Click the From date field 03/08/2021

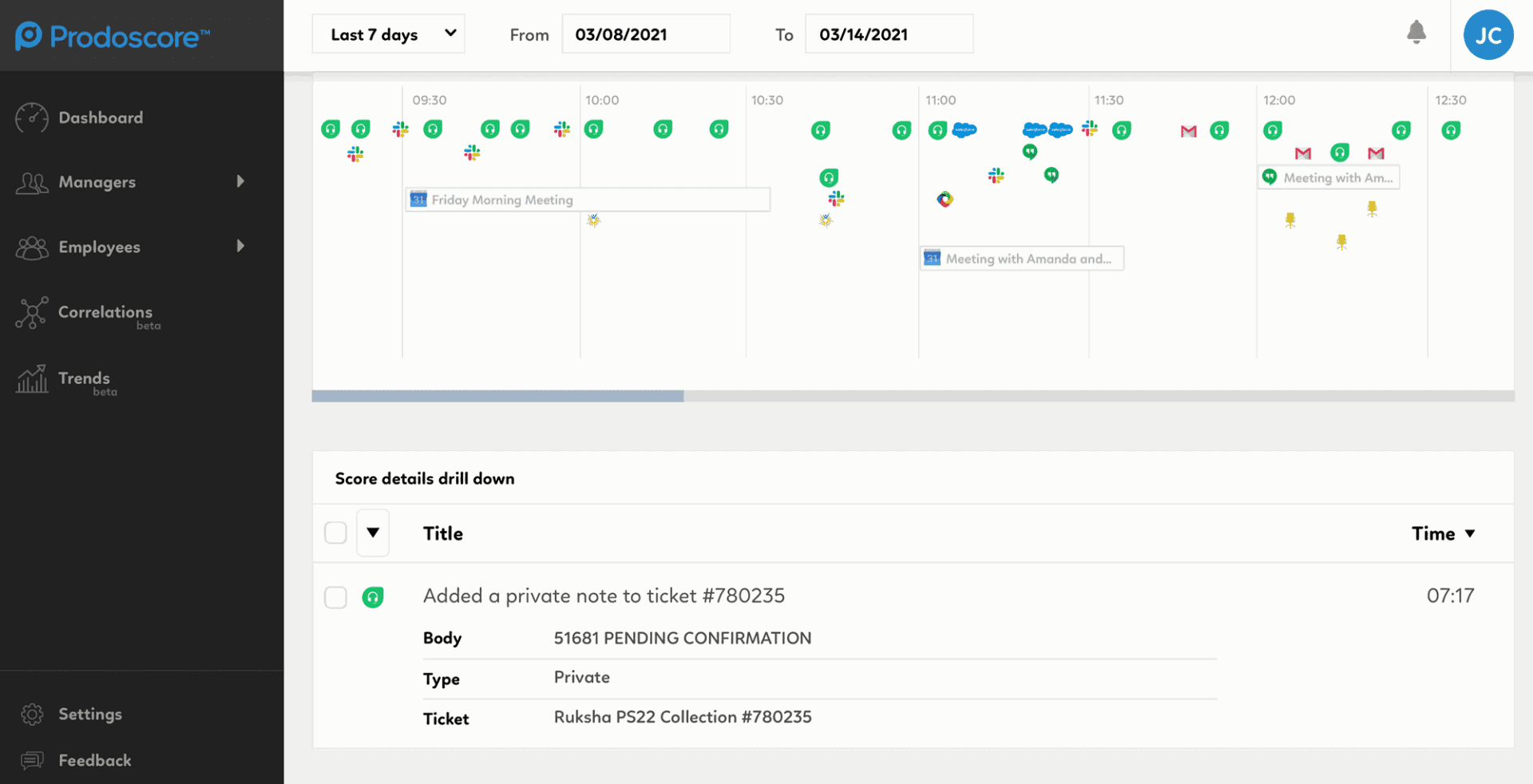(646, 34)
